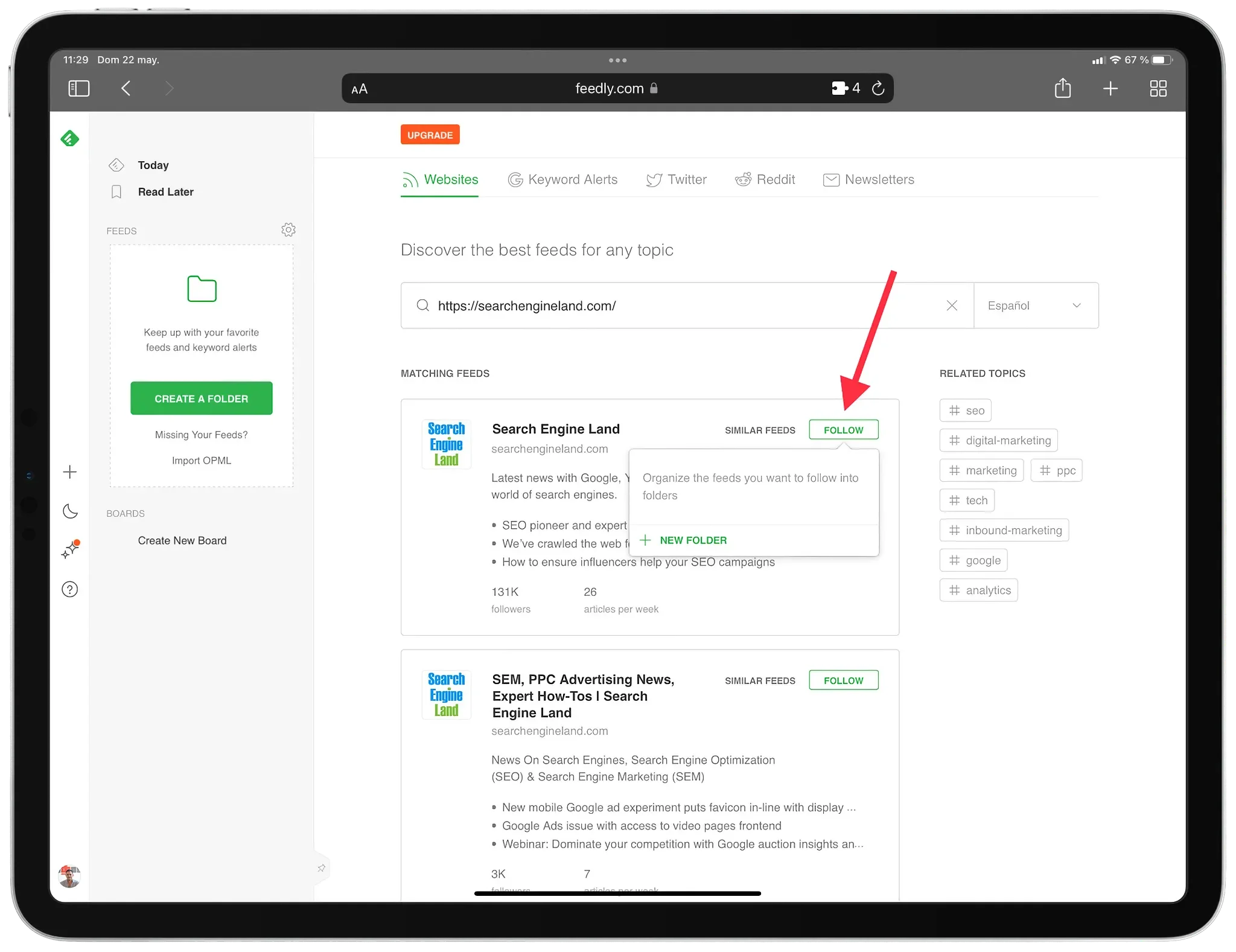This screenshot has height=952, width=1236.
Task: Click the Import OPML link
Action: click(x=202, y=461)
